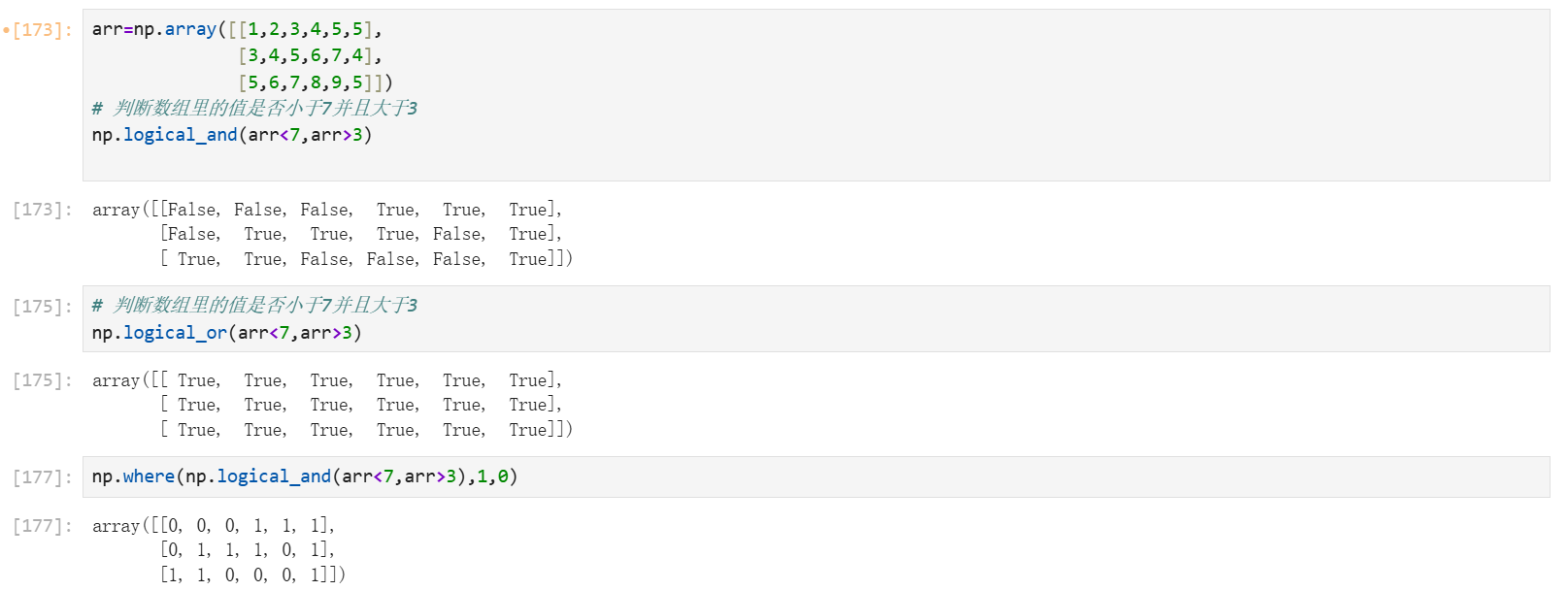Click the orange modified-cell dot beside prompt [173]
The height and width of the screenshot is (591, 1568).
click(x=6, y=30)
